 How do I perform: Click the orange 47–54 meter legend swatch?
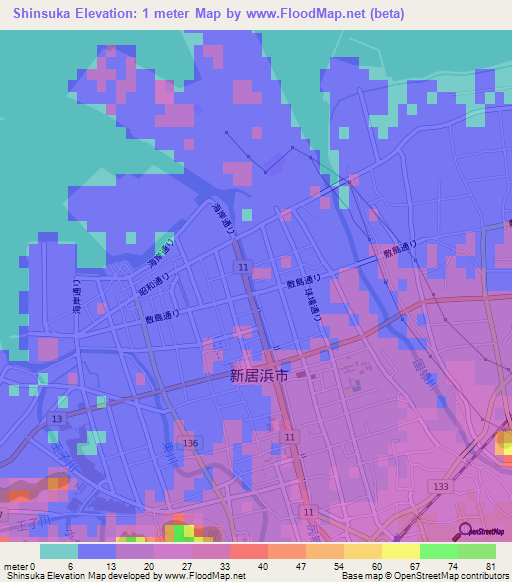click(x=325, y=552)
